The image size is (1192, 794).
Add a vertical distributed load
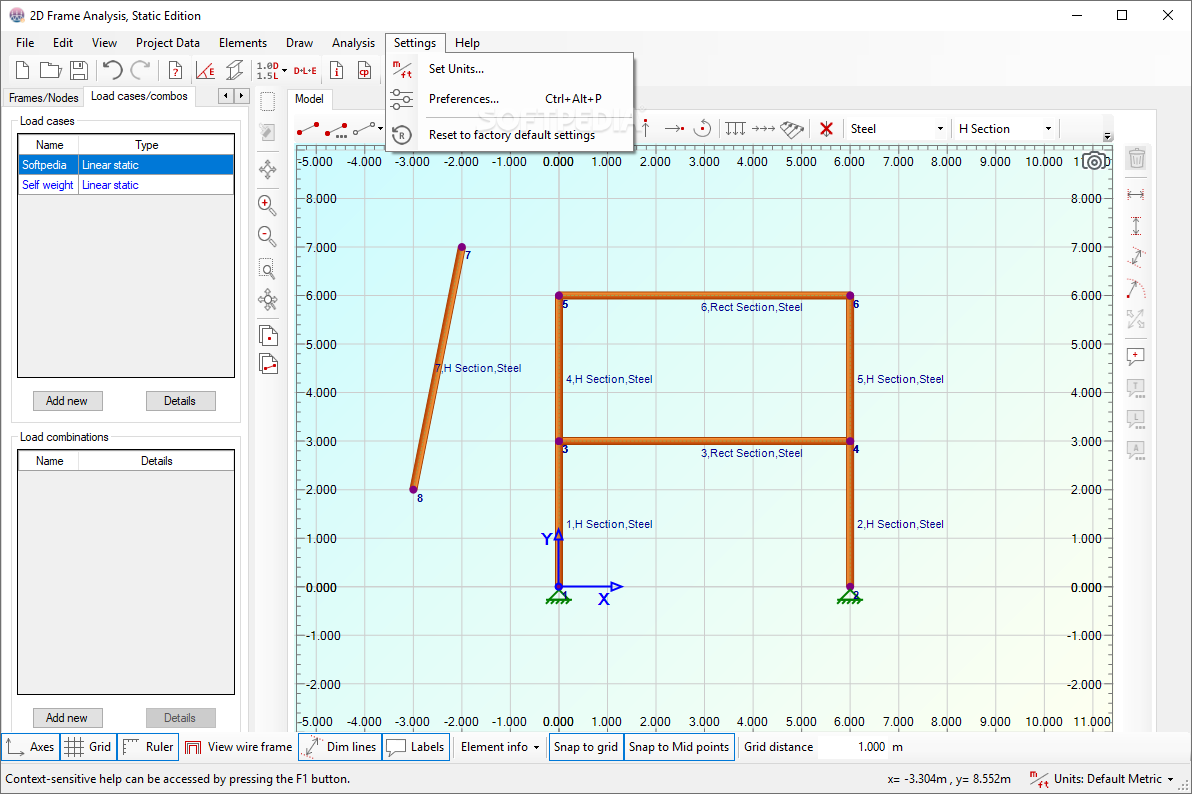(735, 129)
